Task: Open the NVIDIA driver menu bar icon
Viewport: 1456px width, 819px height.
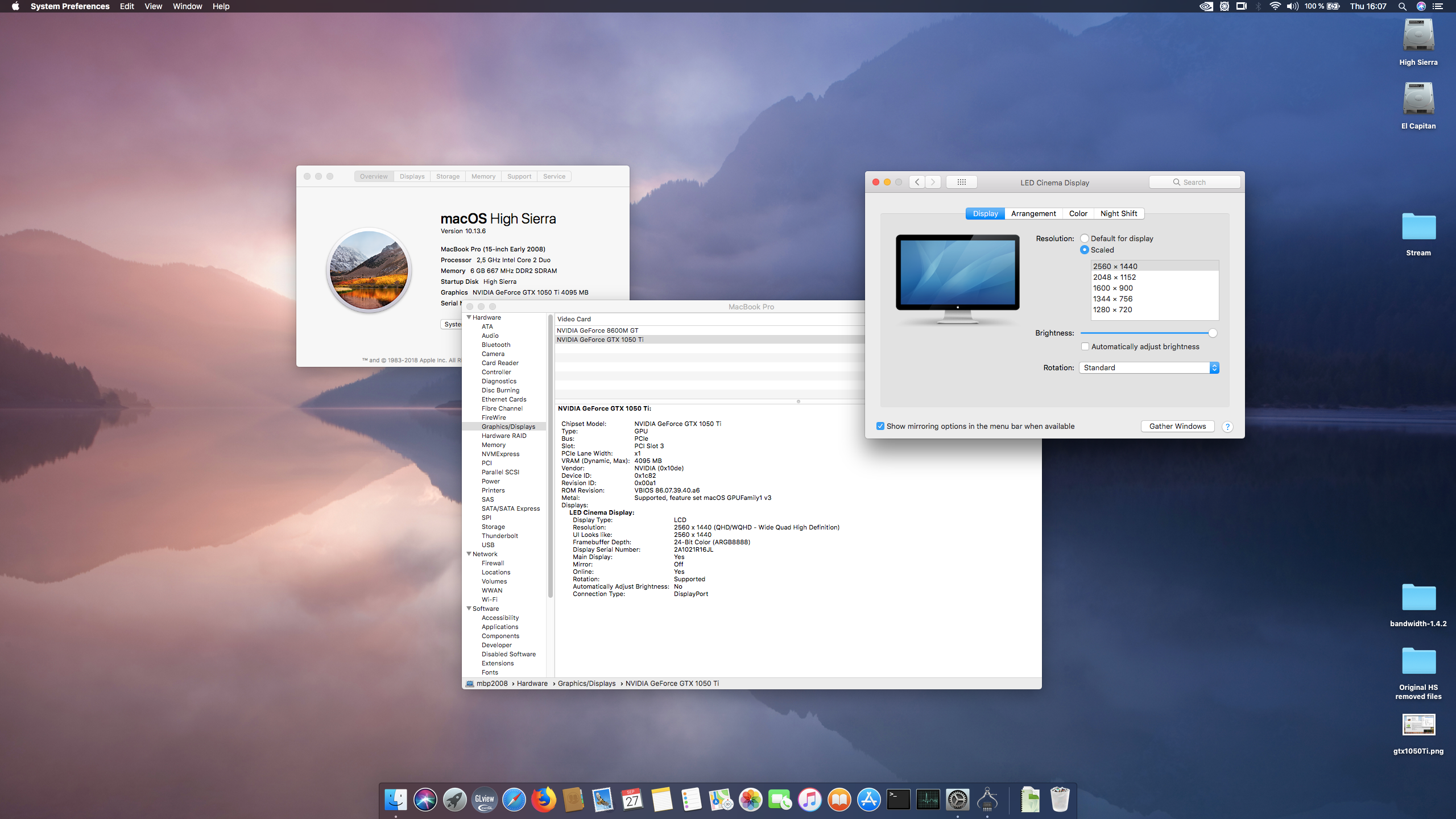Action: click(x=1206, y=6)
